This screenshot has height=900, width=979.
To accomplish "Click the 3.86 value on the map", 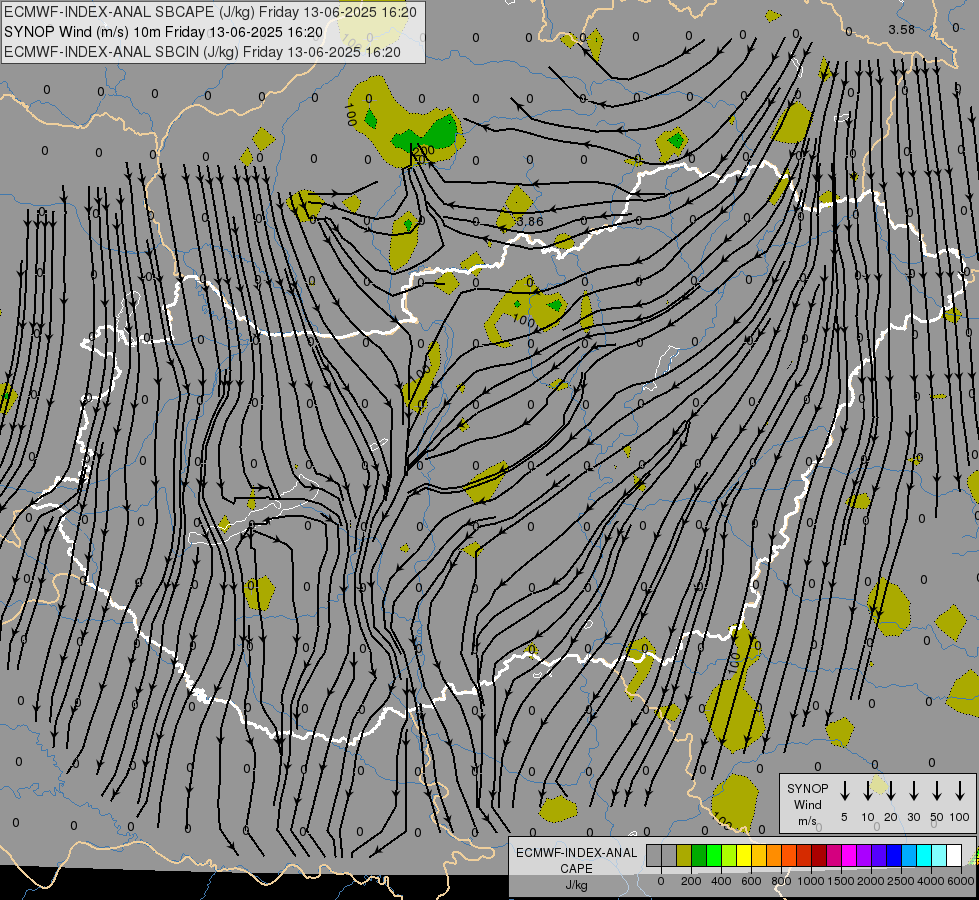I will 530,221.
